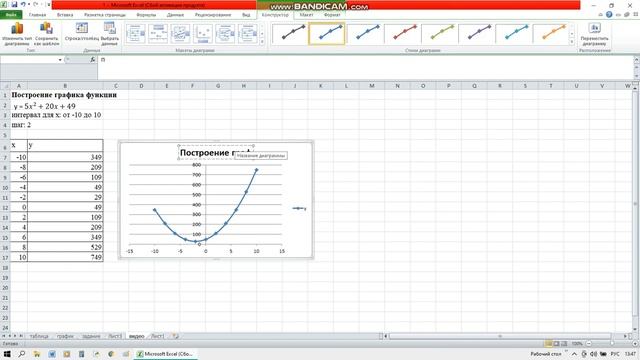Viewport: 640px width, 360px height.
Task: Expand the formula bar
Action: coord(636,60)
